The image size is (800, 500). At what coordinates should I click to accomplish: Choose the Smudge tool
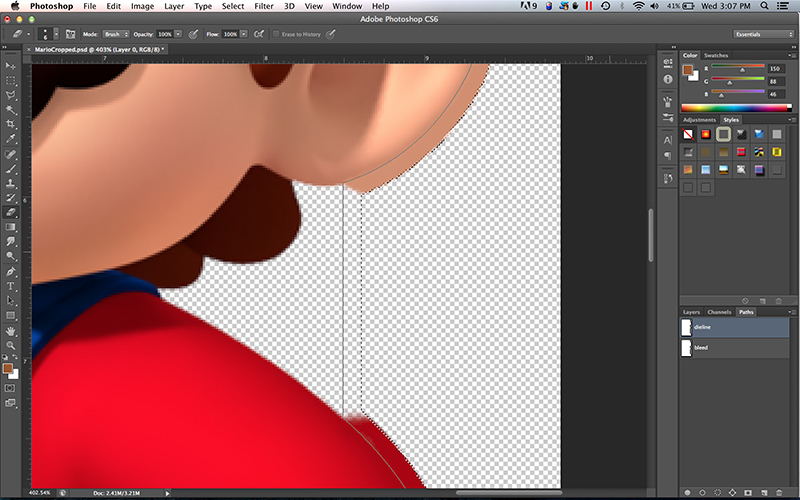coord(10,241)
